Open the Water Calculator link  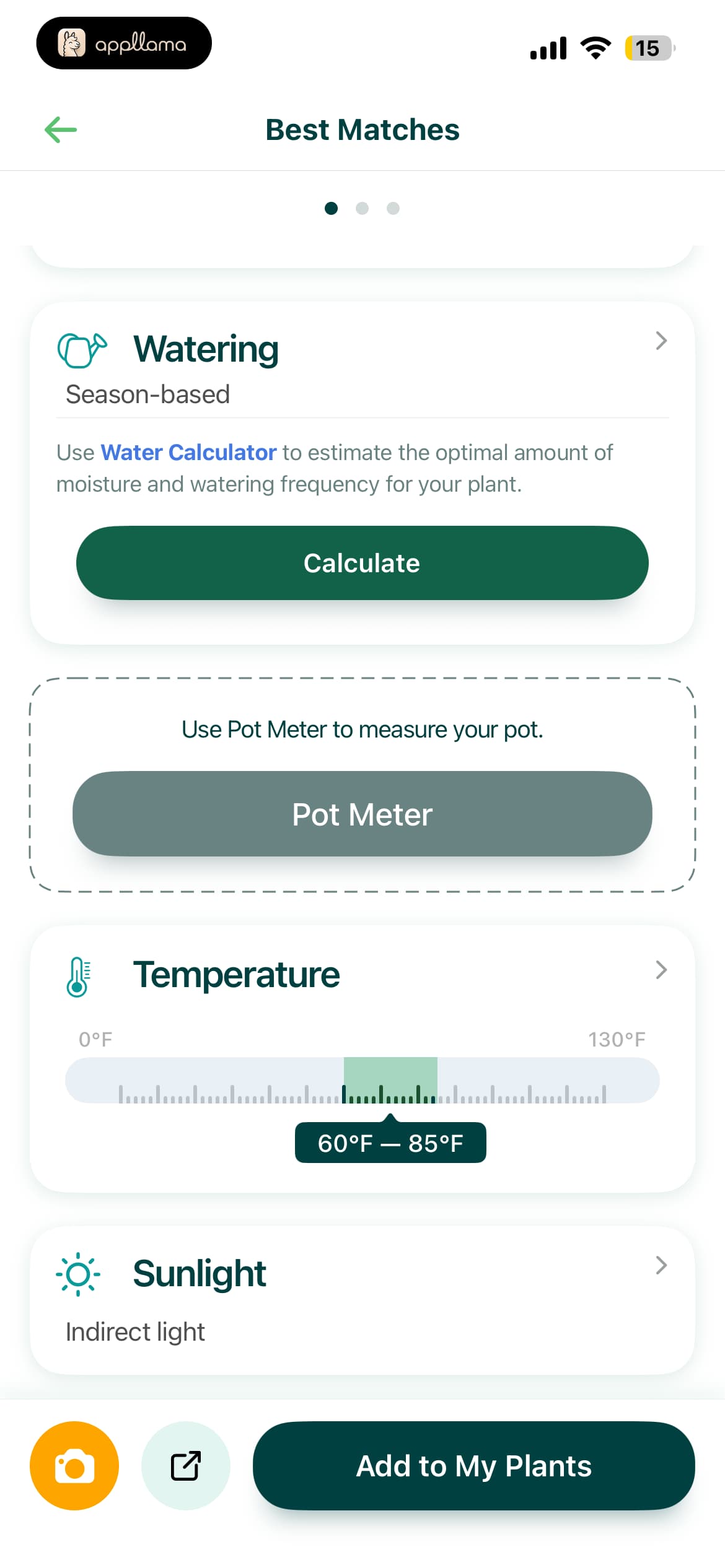pyautogui.click(x=188, y=453)
